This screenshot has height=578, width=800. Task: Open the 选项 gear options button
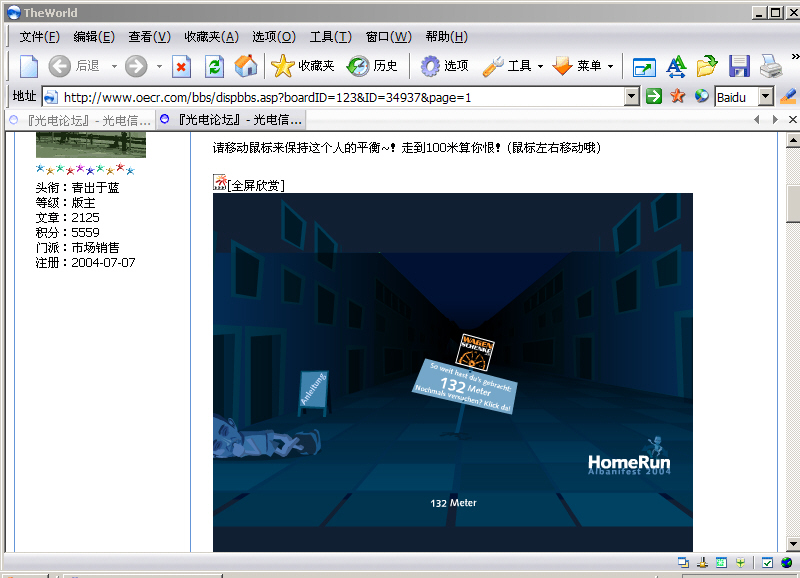pyautogui.click(x=444, y=66)
